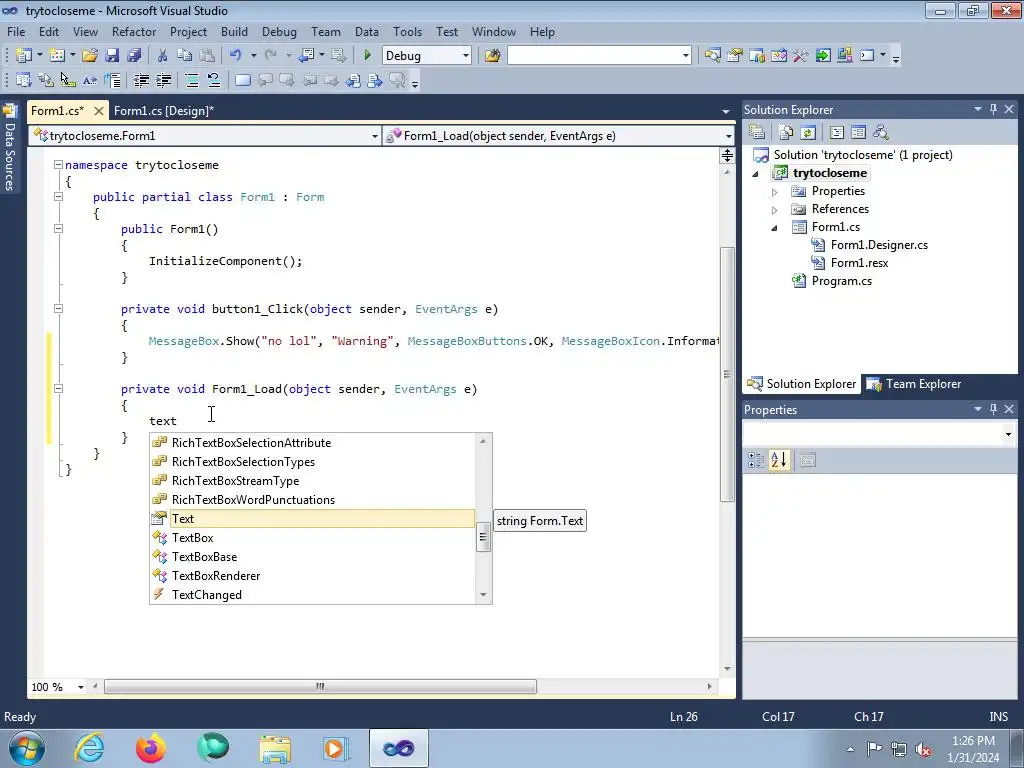1024x768 pixels.
Task: Open Internet Explorer from the taskbar
Action: 89,748
